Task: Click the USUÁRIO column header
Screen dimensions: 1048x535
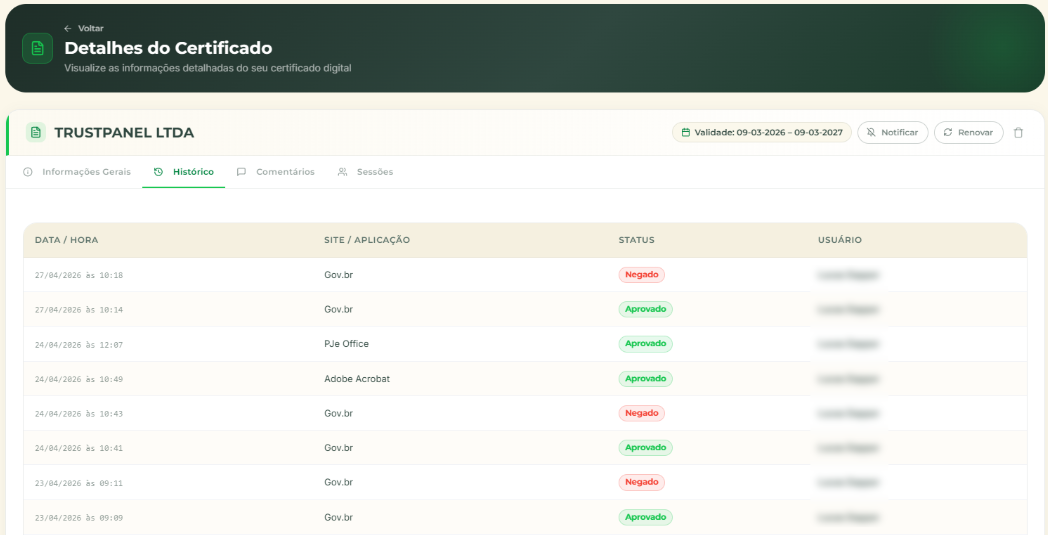Action: click(x=839, y=240)
